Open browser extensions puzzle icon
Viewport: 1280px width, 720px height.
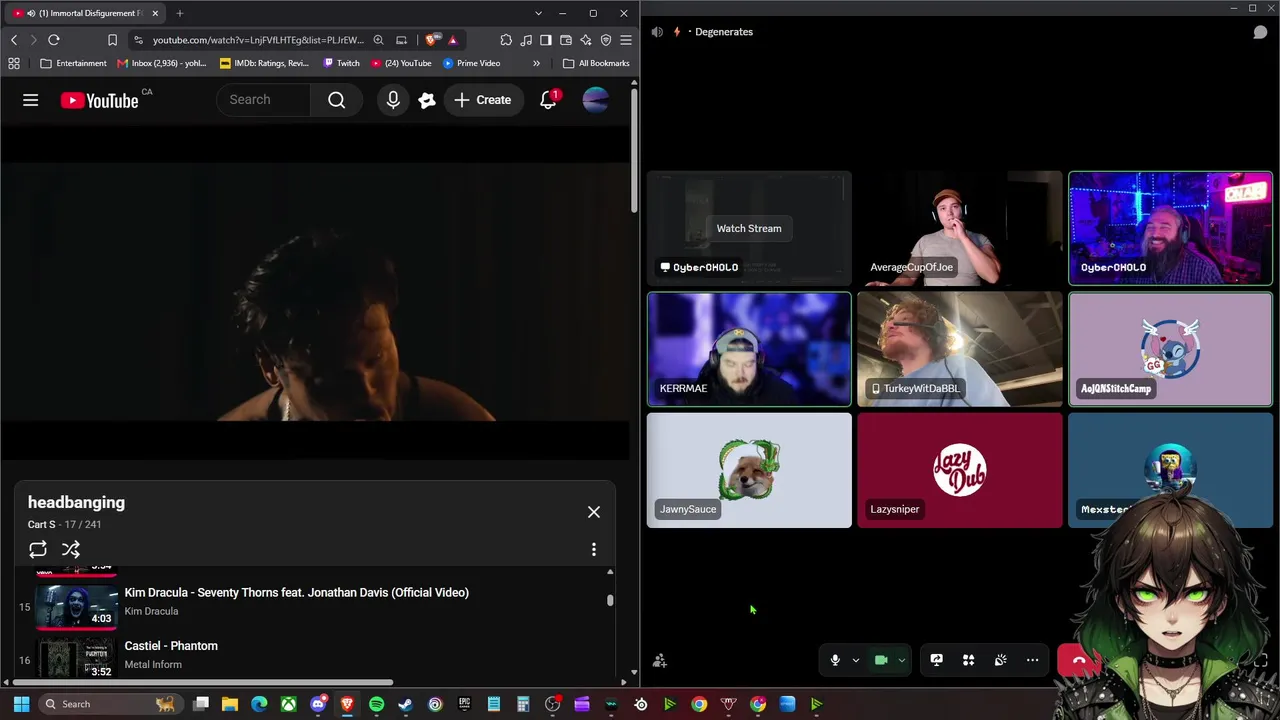506,40
